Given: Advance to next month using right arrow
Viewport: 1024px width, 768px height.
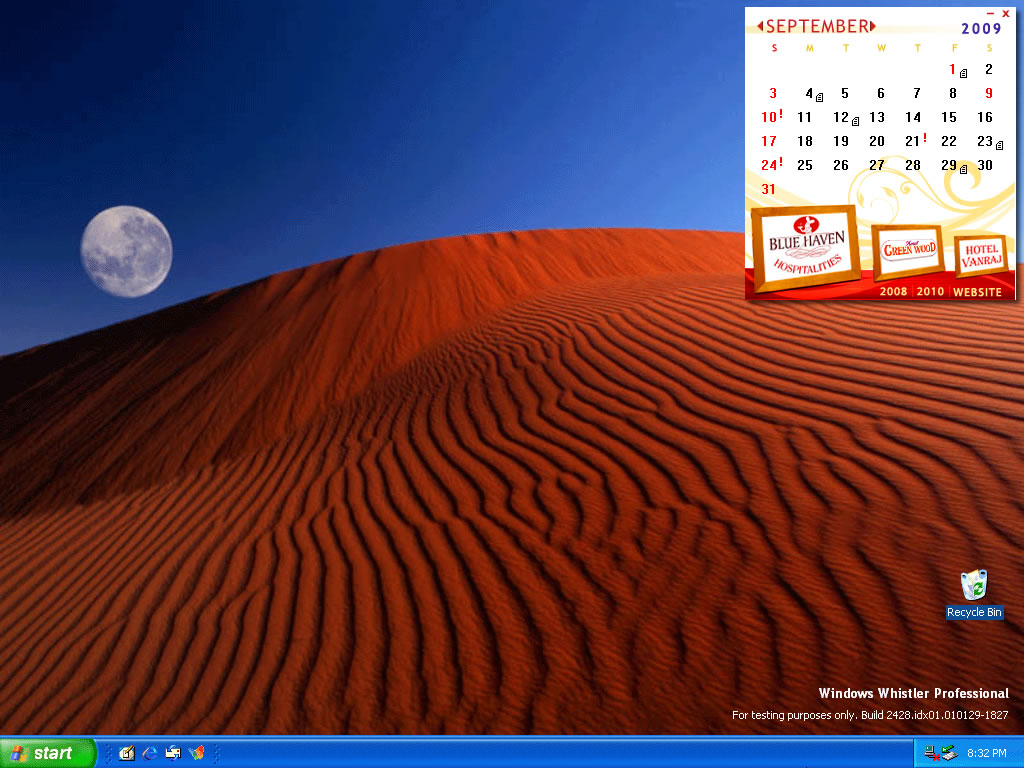Looking at the screenshot, I should 873,26.
